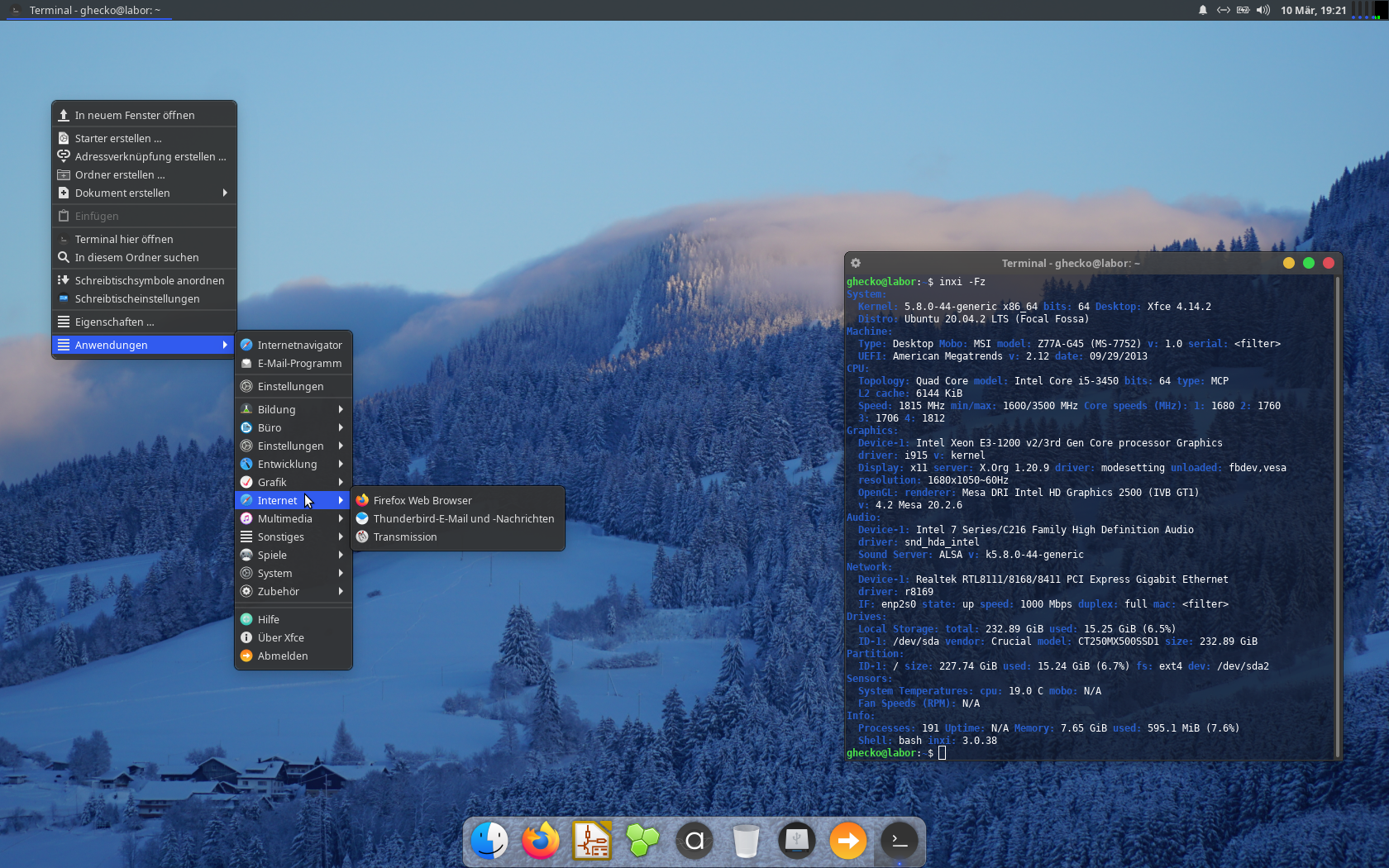The height and width of the screenshot is (868, 1389).
Task: Expand the Anwendungen submenu arrow
Action: point(225,345)
